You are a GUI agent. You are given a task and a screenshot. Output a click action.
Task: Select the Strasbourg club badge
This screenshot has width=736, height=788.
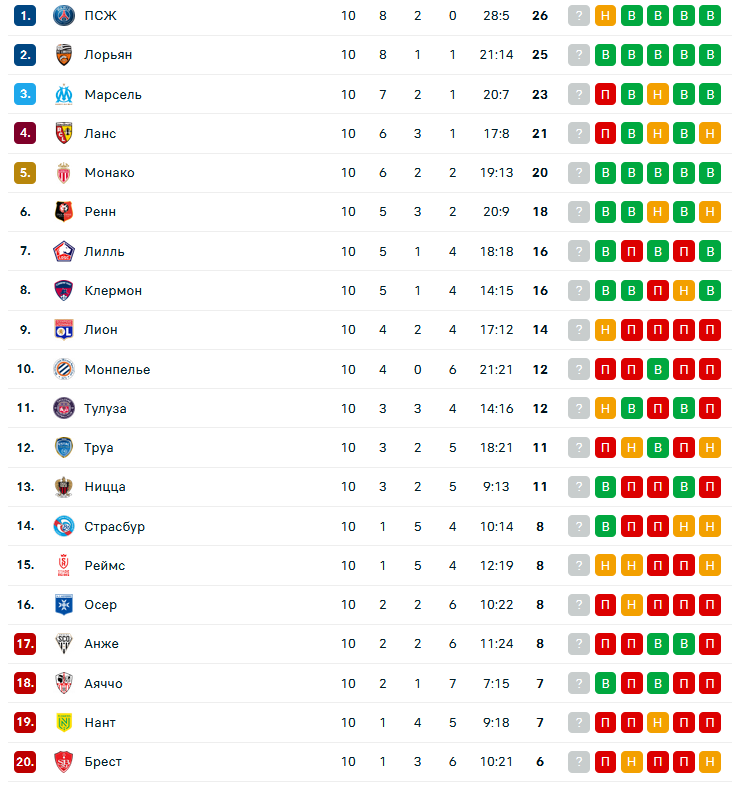64,526
